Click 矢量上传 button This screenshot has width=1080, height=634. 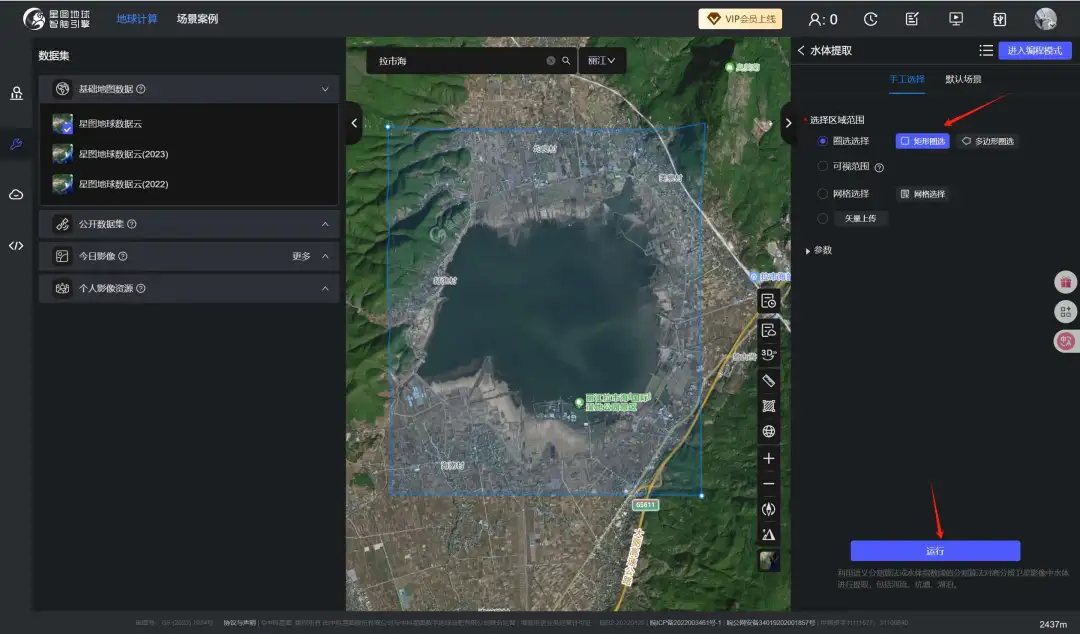[860, 218]
